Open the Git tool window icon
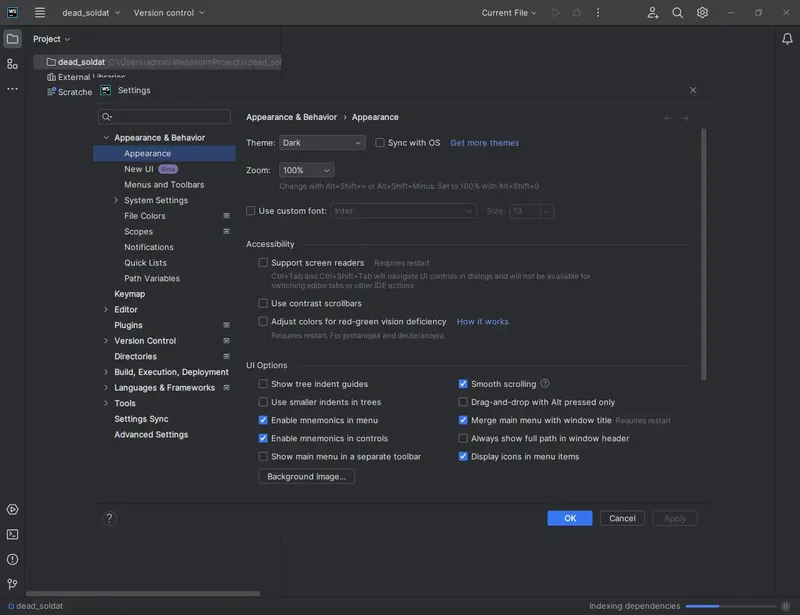Viewport: 800px width, 615px height. 12,584
